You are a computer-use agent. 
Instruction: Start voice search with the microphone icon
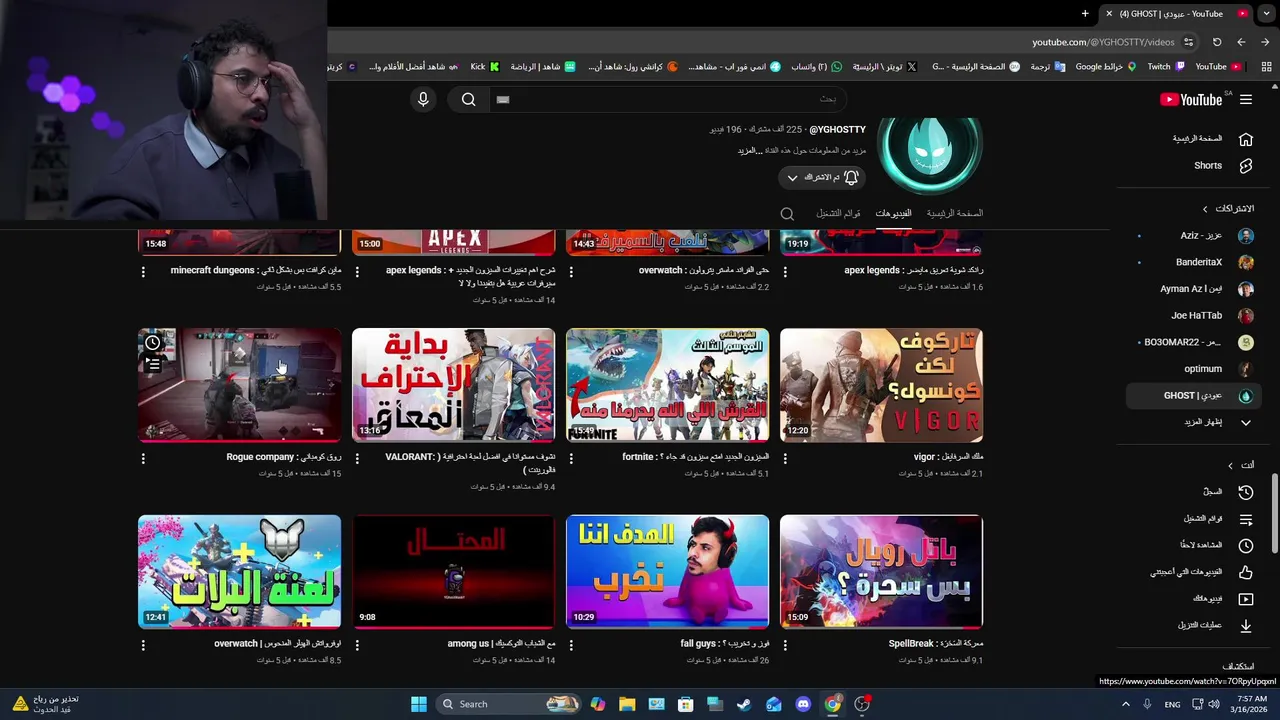(x=423, y=99)
